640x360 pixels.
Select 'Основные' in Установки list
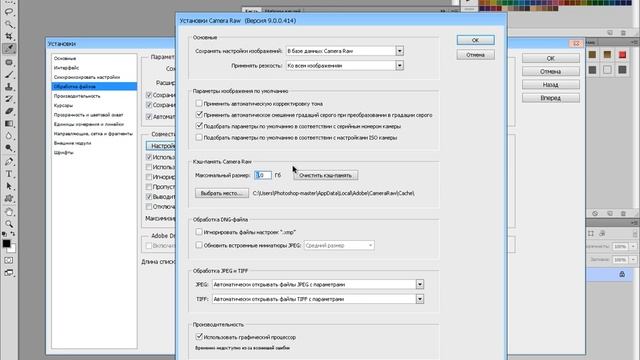[x=65, y=58]
